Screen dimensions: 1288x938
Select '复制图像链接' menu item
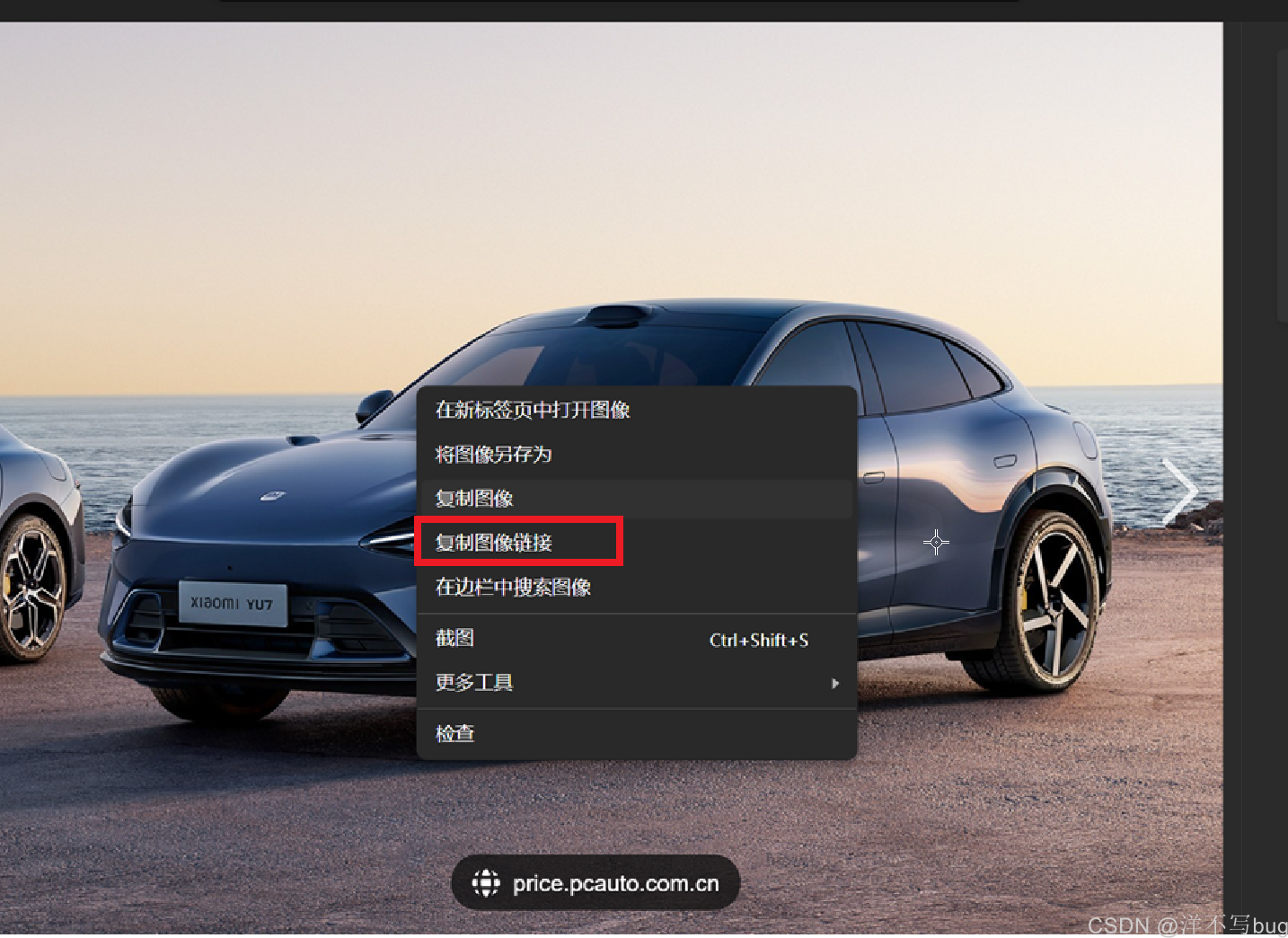pos(637,543)
